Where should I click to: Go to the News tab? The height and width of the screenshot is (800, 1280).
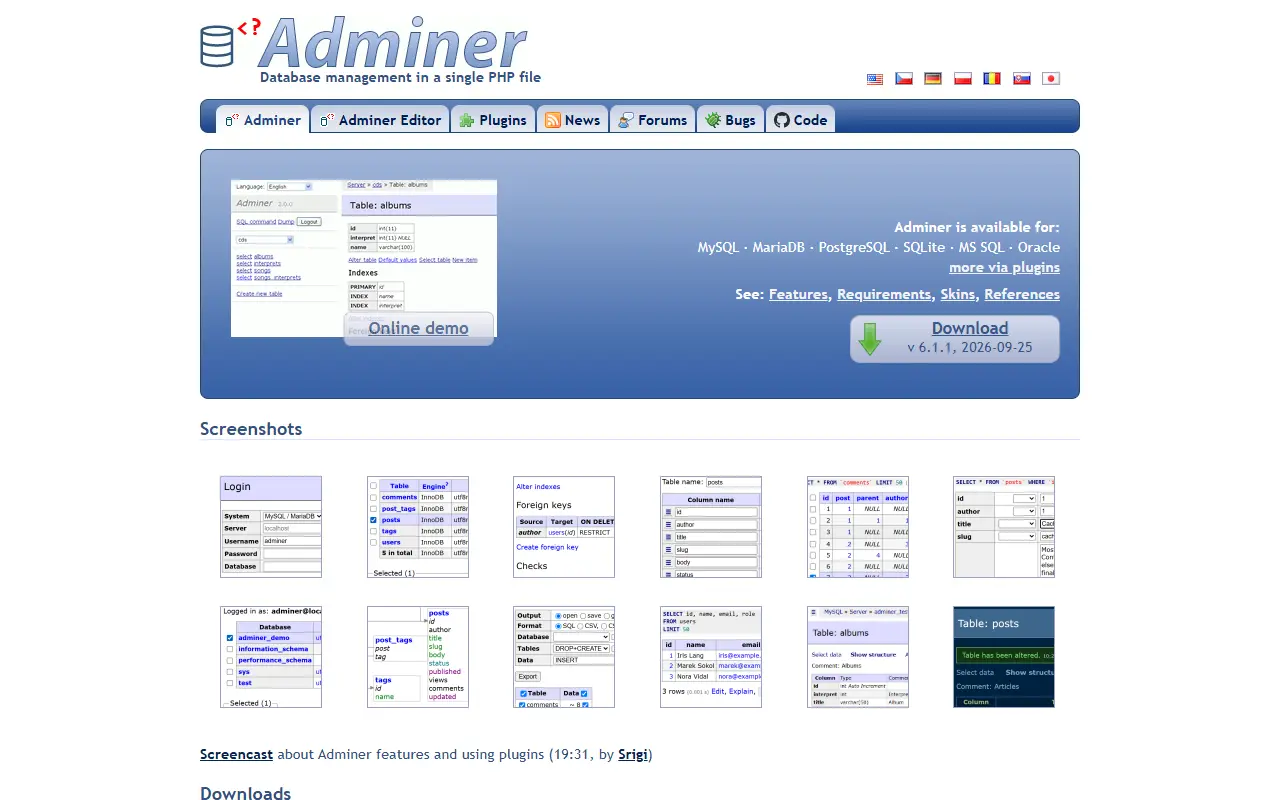point(572,120)
